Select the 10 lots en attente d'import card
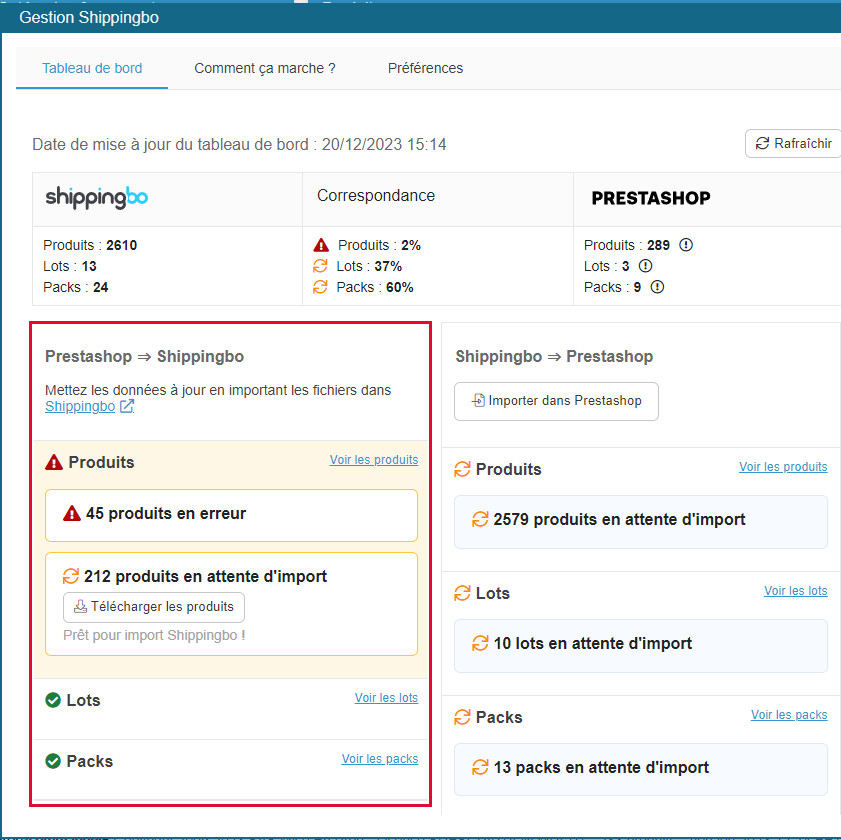 tap(641, 646)
